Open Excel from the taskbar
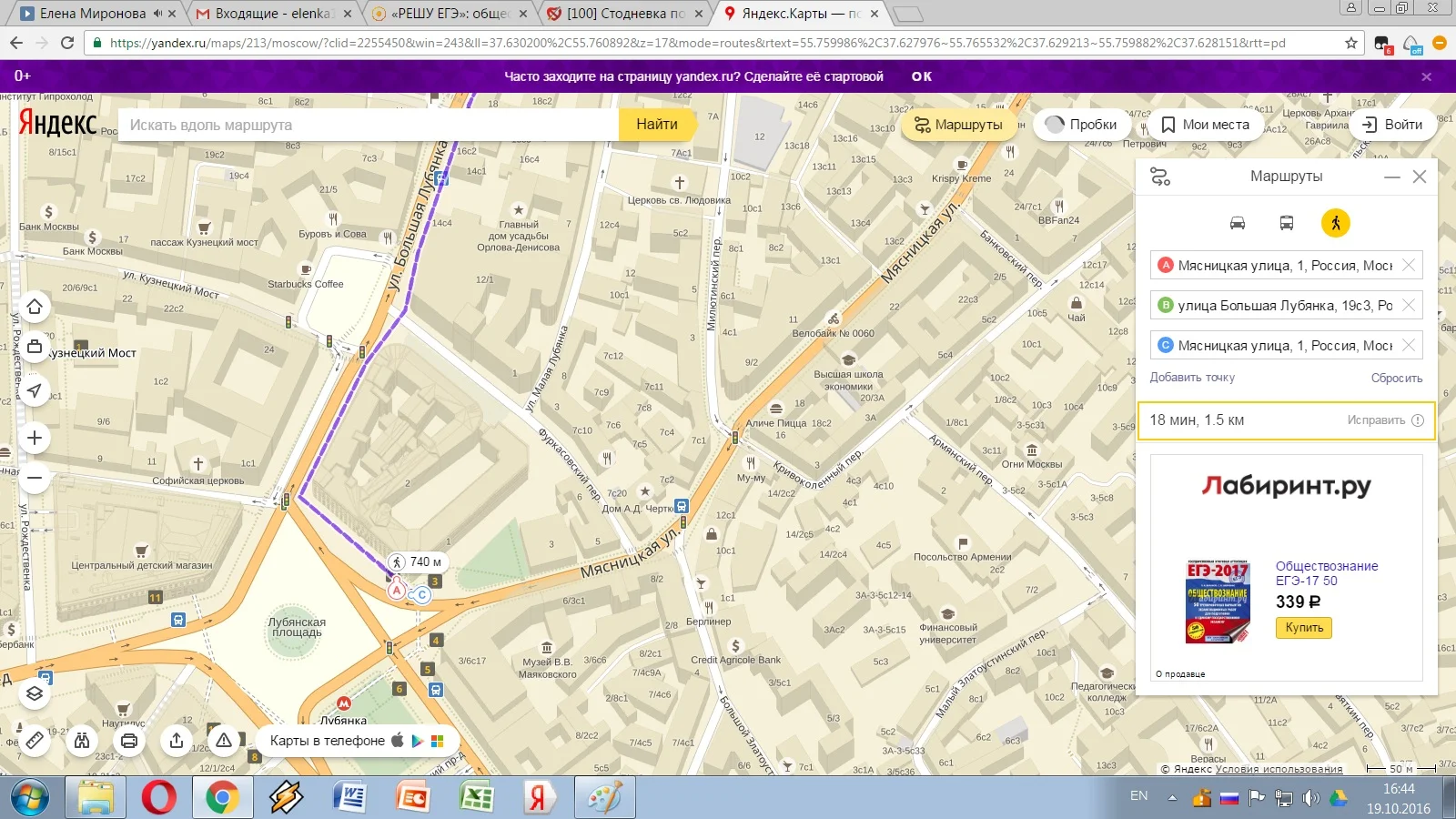This screenshot has width=1456, height=819. [x=476, y=798]
